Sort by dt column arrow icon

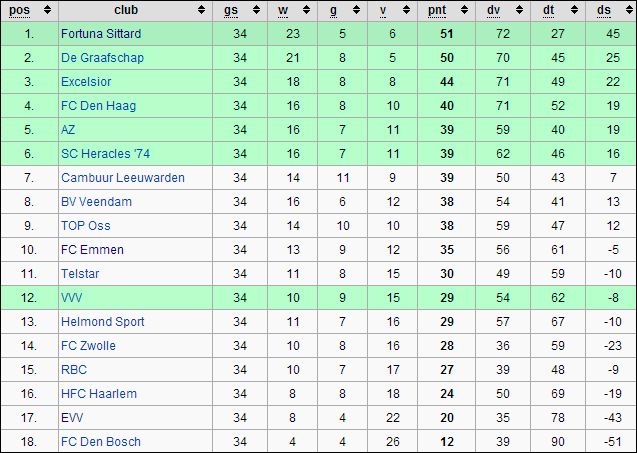click(574, 10)
